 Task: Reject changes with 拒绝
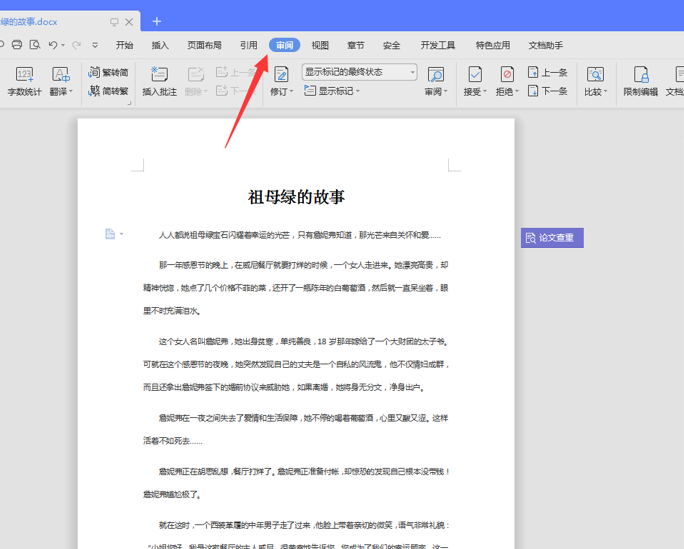(x=507, y=81)
